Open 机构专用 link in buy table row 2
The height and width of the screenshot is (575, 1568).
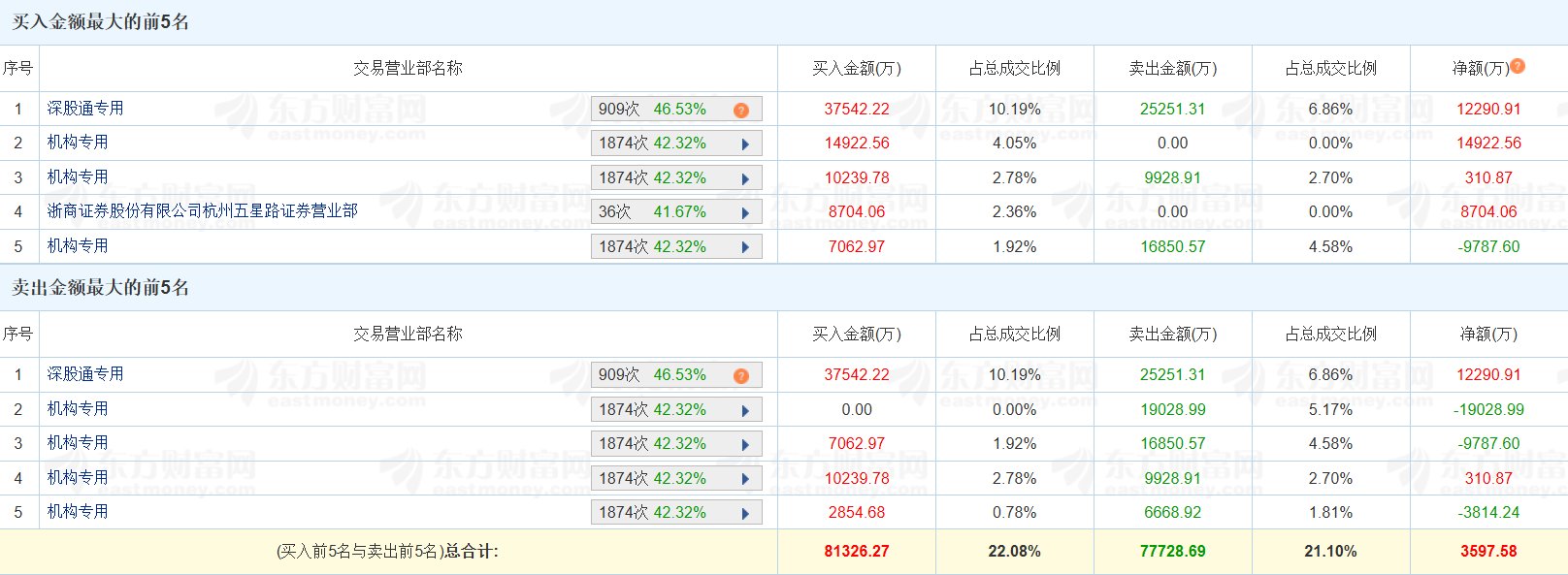[78, 143]
